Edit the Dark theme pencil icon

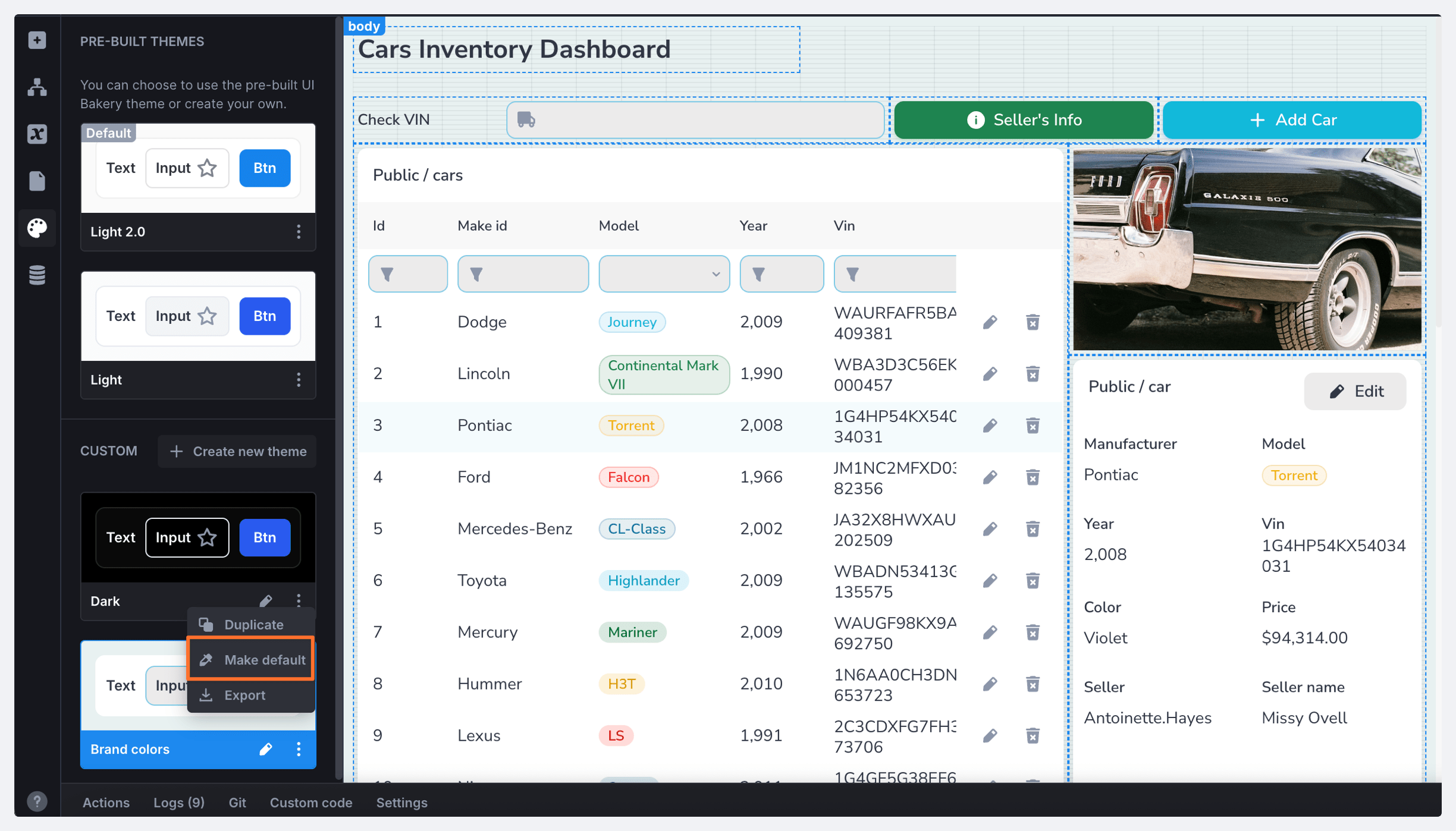point(266,600)
